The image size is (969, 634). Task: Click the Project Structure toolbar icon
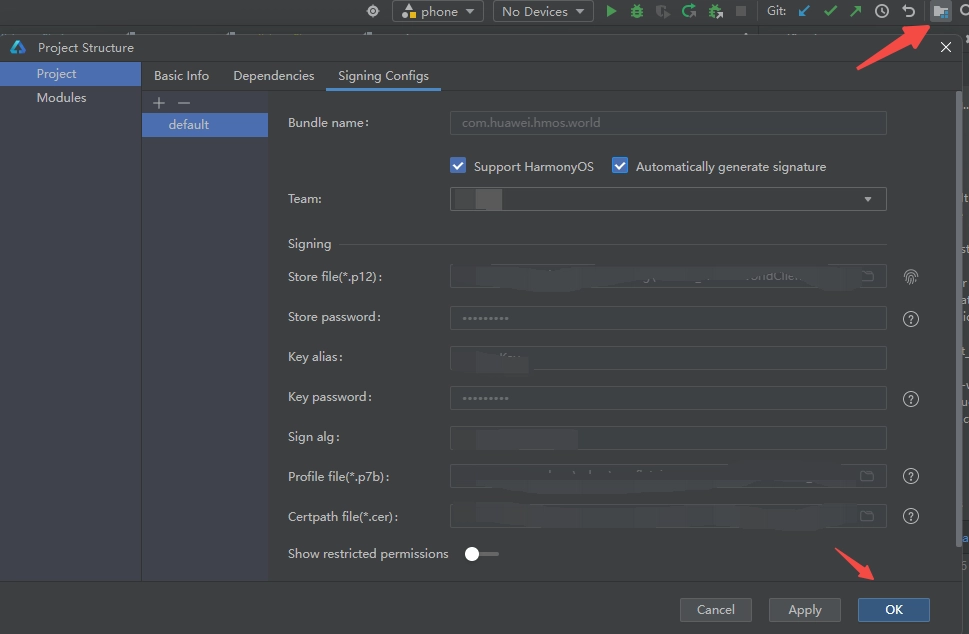tap(940, 12)
